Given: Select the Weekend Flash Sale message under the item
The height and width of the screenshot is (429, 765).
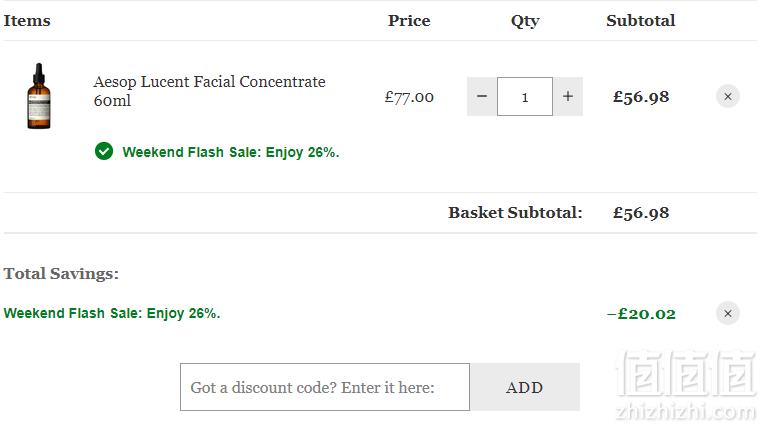Looking at the screenshot, I should tap(231, 152).
